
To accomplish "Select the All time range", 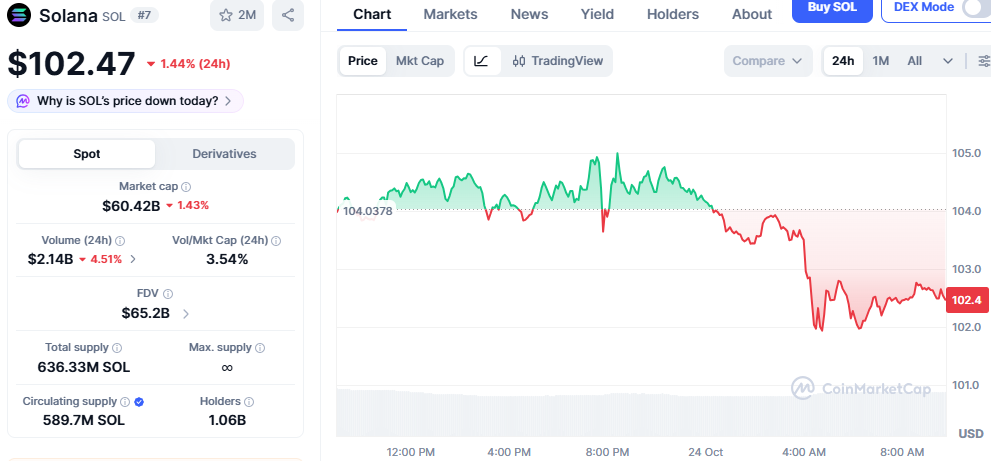I will pyautogui.click(x=915, y=61).
